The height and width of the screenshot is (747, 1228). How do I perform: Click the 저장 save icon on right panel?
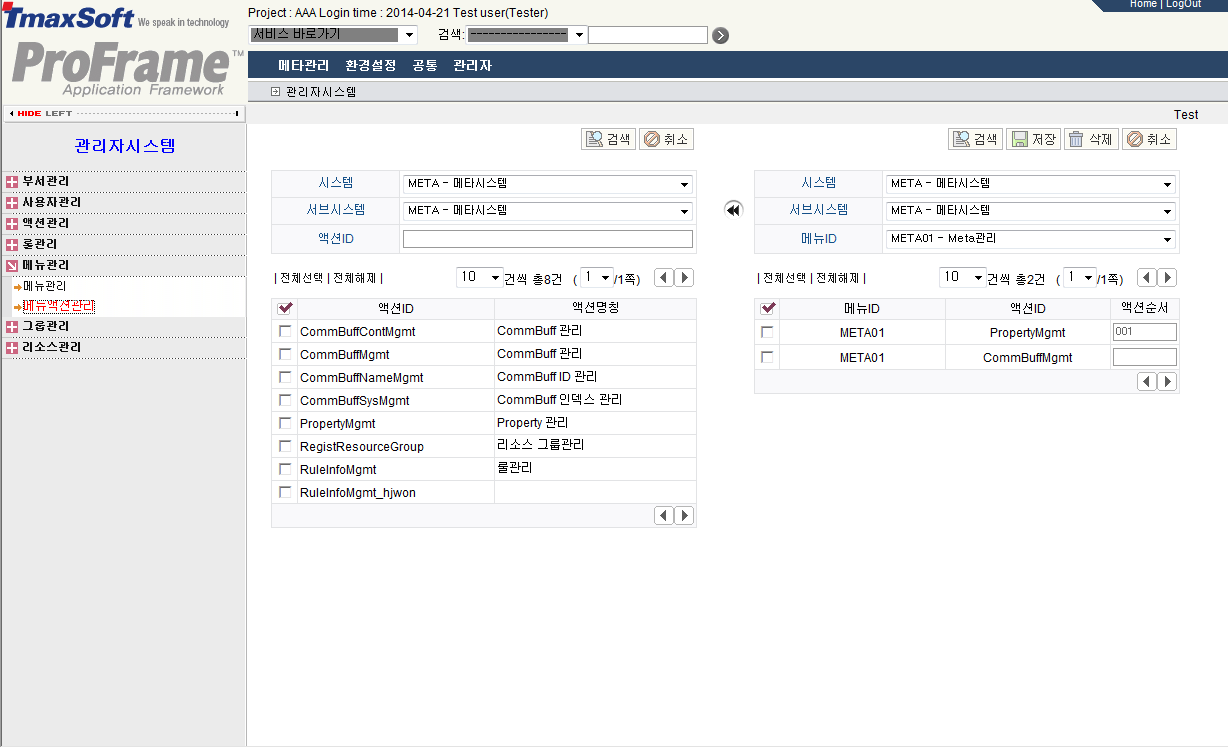[x=1033, y=138]
